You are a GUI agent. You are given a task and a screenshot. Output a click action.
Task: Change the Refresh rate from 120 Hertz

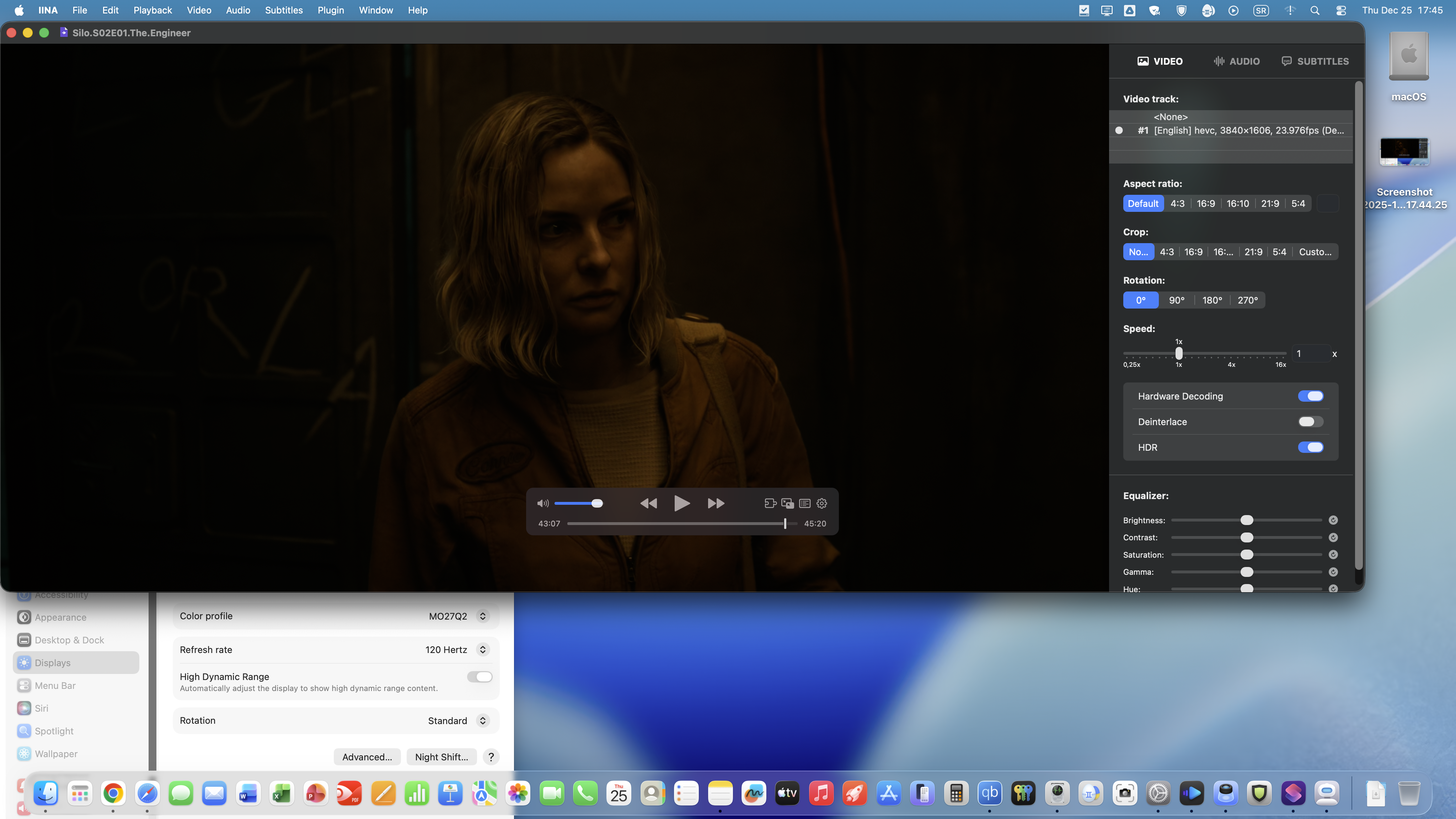(x=482, y=649)
